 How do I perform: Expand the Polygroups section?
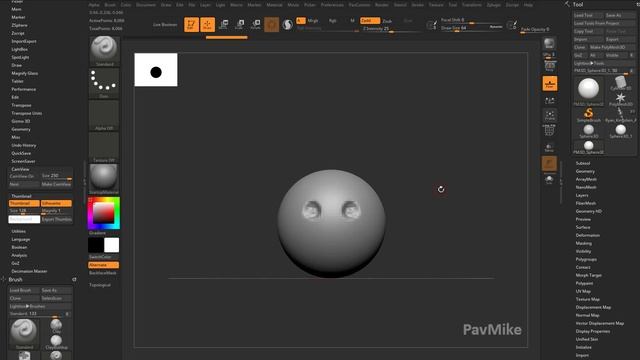586,259
